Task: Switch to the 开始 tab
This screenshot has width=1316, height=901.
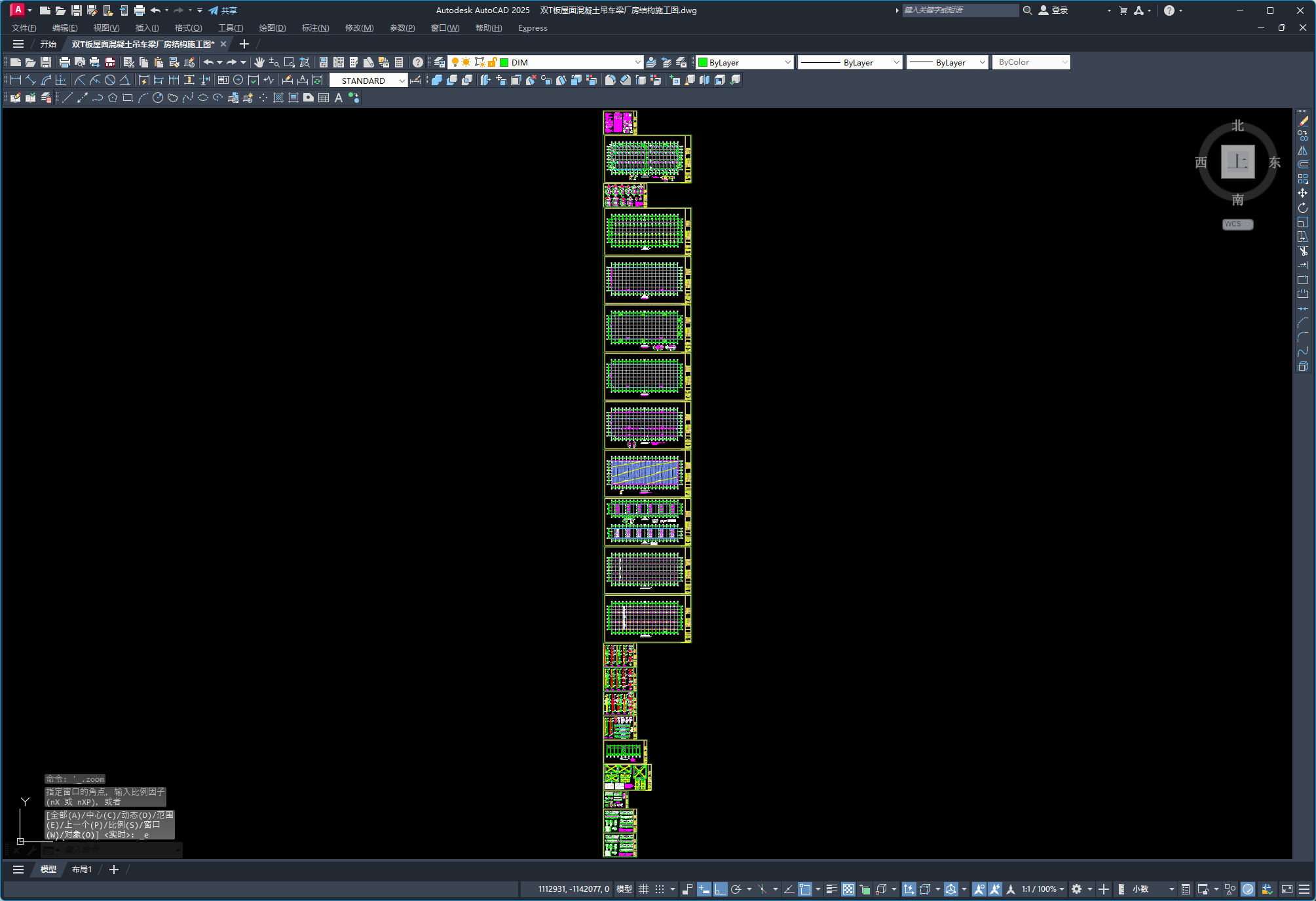Action: [48, 44]
